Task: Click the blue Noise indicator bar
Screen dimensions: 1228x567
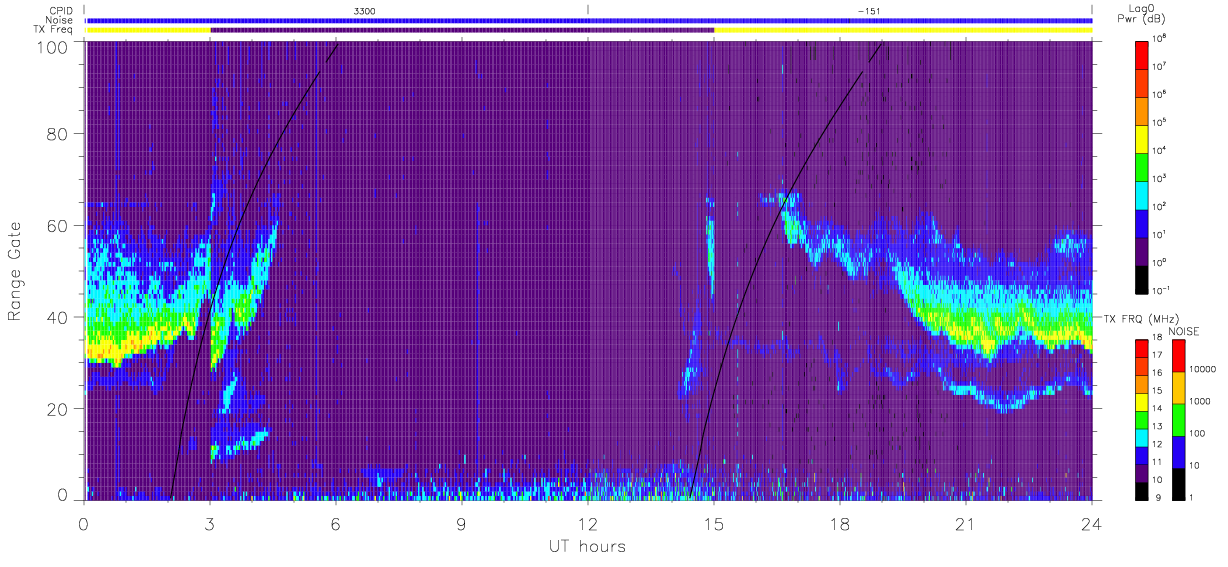Action: tap(588, 20)
